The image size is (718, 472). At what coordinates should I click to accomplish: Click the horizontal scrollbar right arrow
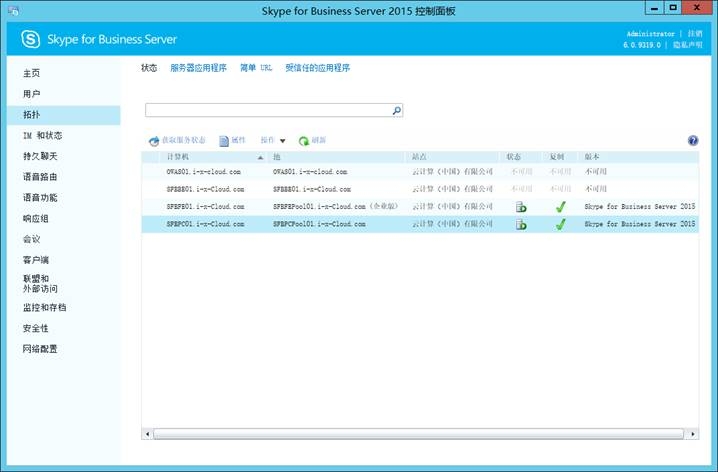(693, 434)
